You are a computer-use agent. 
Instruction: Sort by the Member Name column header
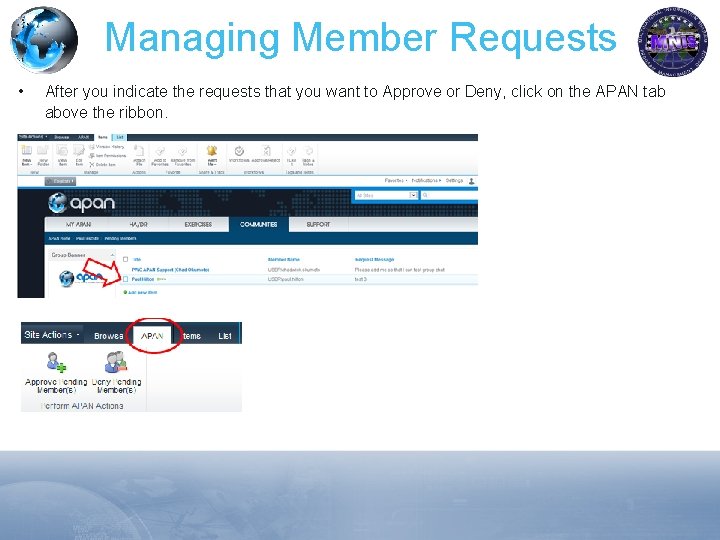[283, 259]
